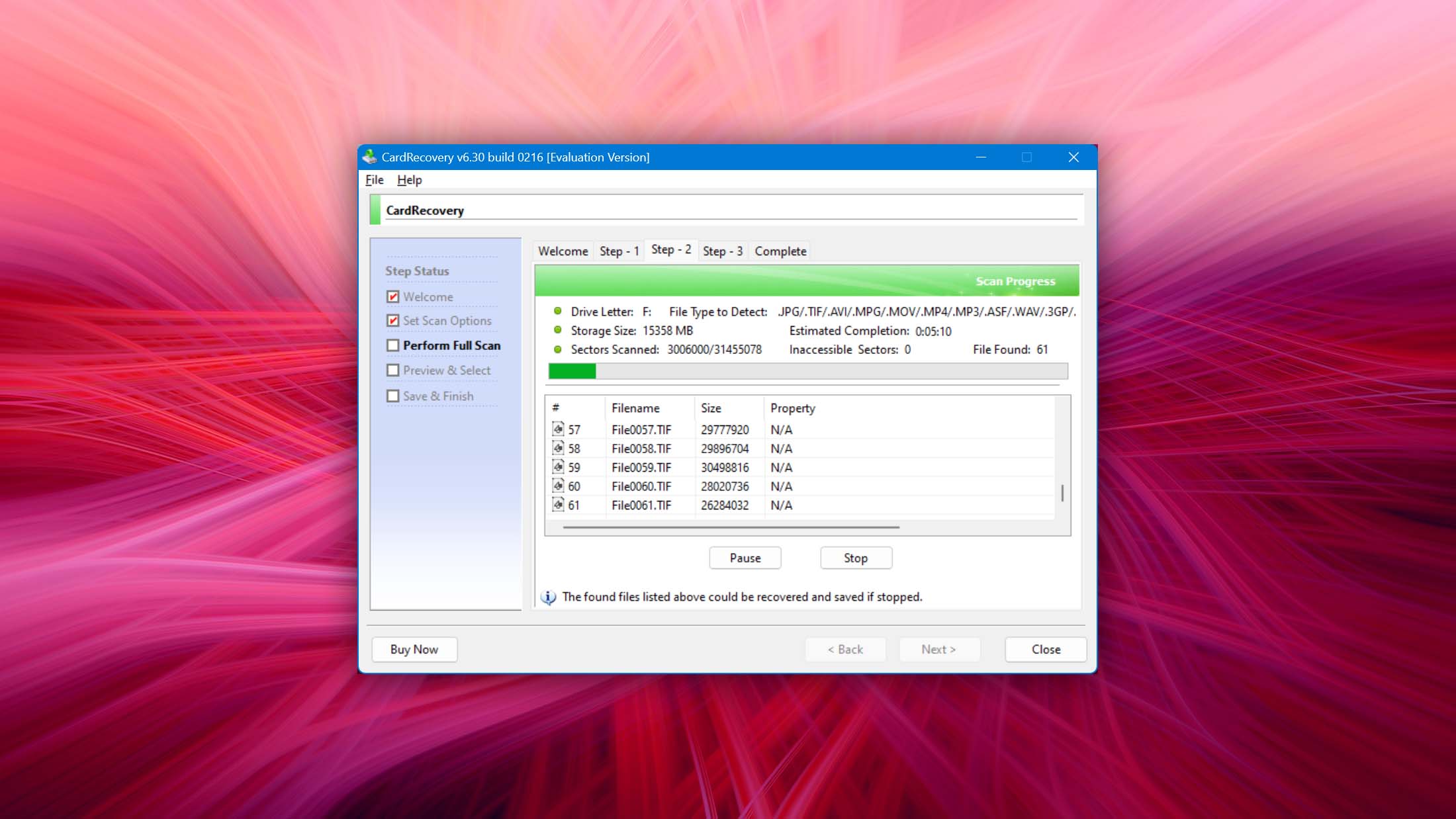Sort by the Size column header

(x=729, y=408)
